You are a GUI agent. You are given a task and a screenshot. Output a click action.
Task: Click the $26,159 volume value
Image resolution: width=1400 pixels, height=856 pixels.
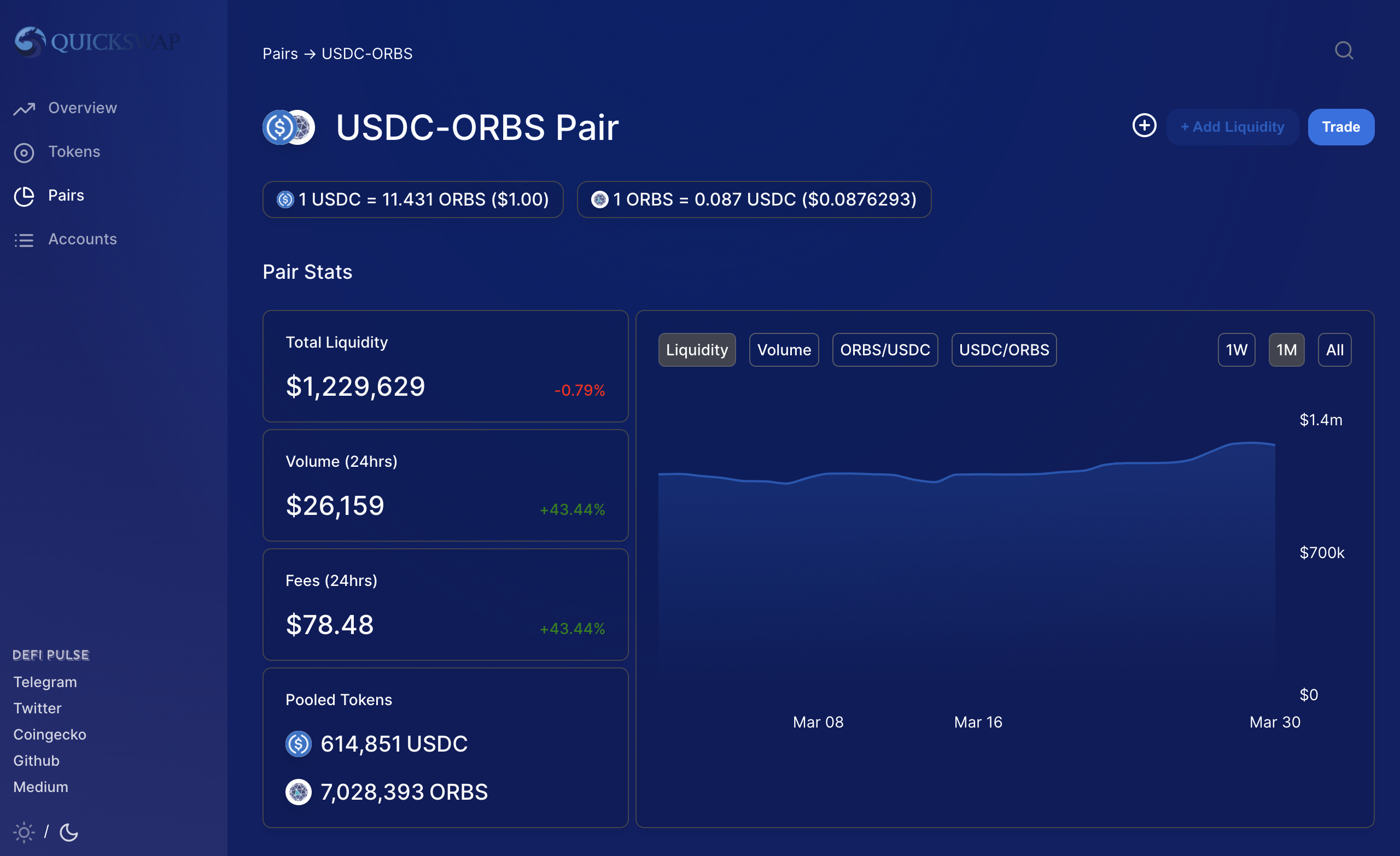[x=335, y=506]
